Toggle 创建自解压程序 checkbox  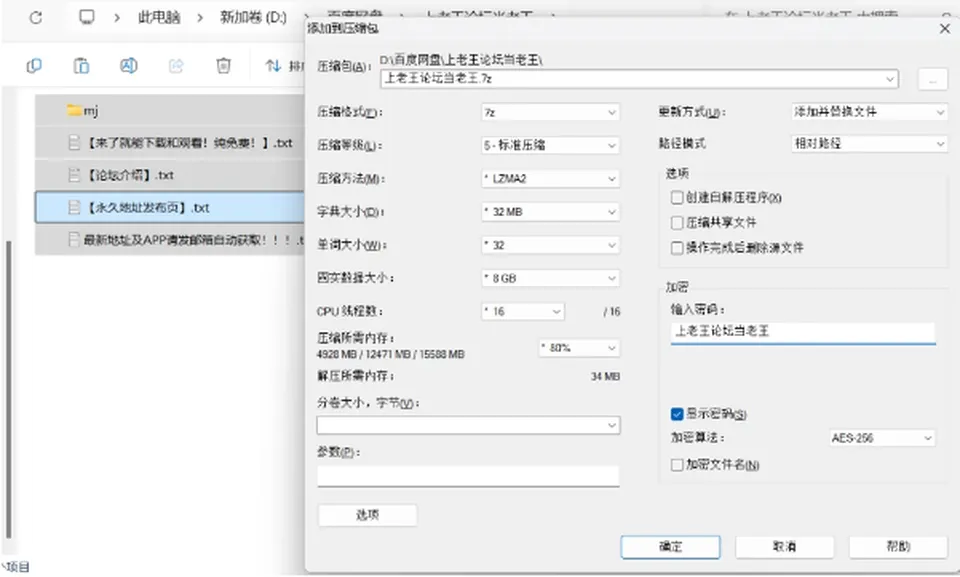(x=677, y=198)
